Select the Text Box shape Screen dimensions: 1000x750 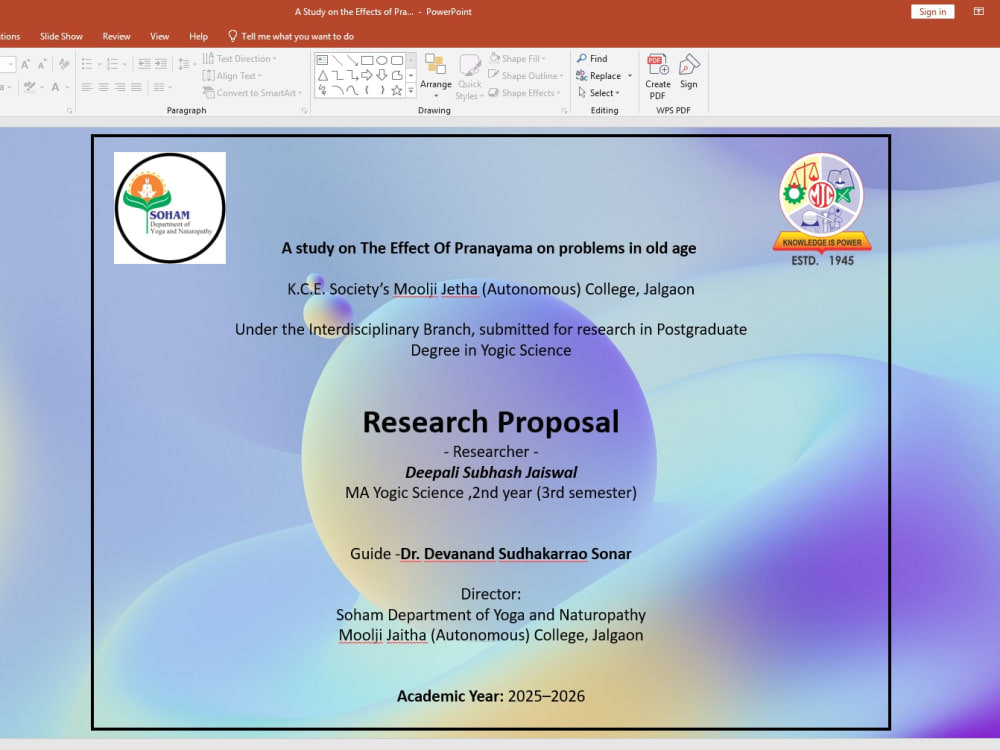(x=323, y=60)
